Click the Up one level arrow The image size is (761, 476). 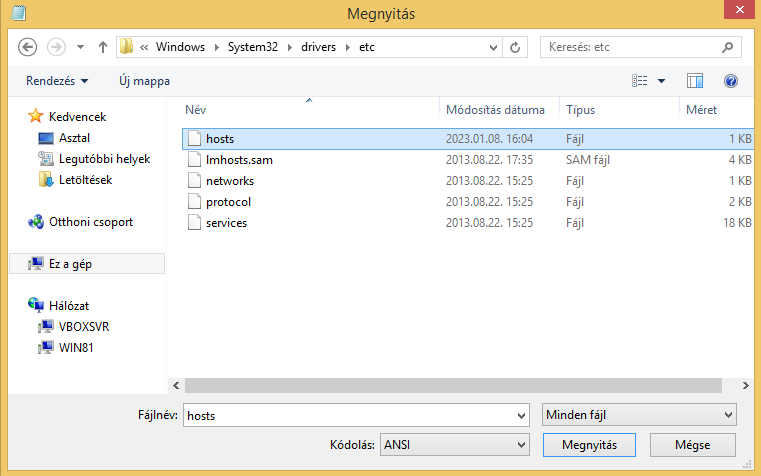tap(102, 47)
